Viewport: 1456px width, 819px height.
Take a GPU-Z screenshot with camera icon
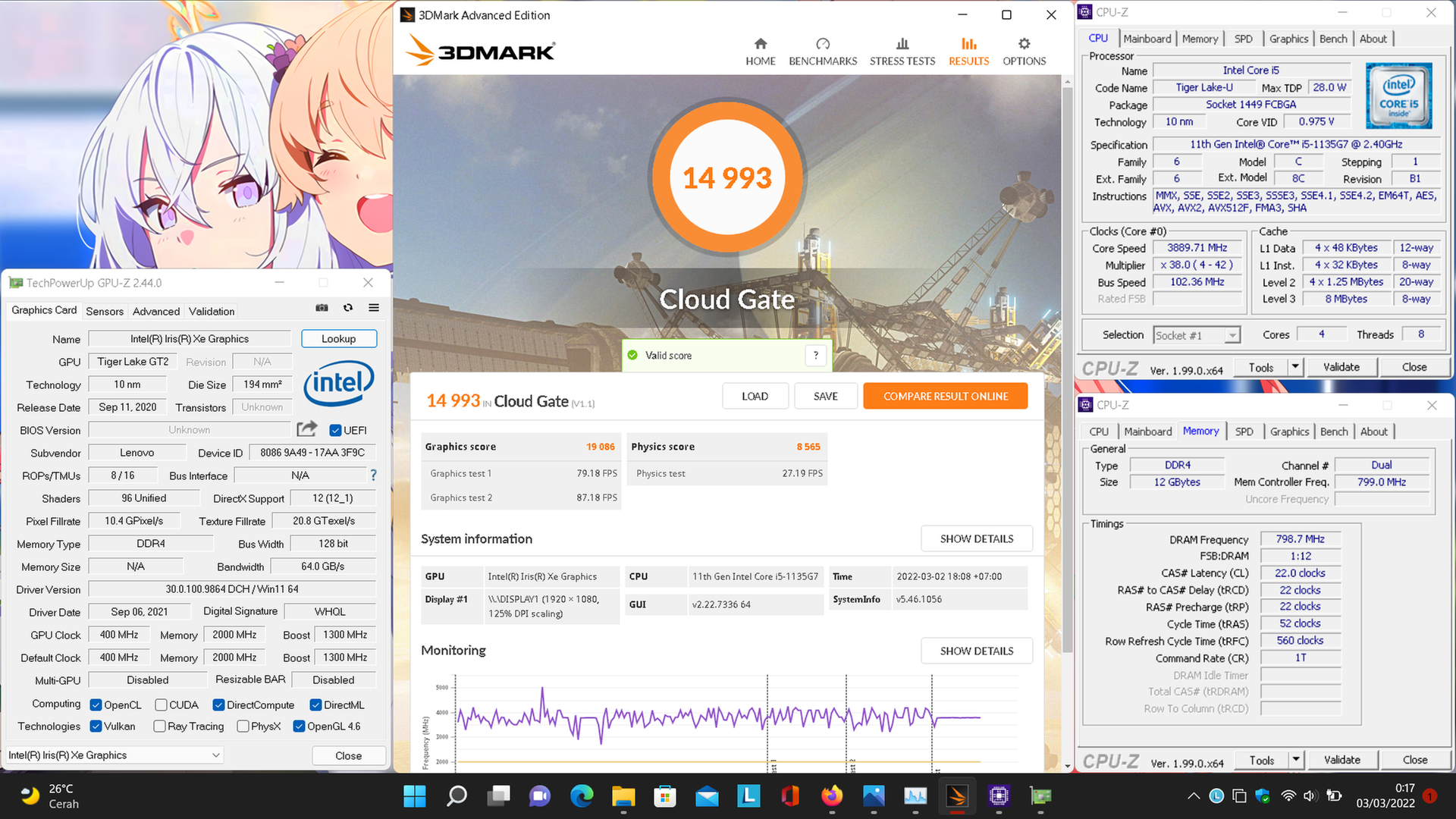tap(322, 308)
